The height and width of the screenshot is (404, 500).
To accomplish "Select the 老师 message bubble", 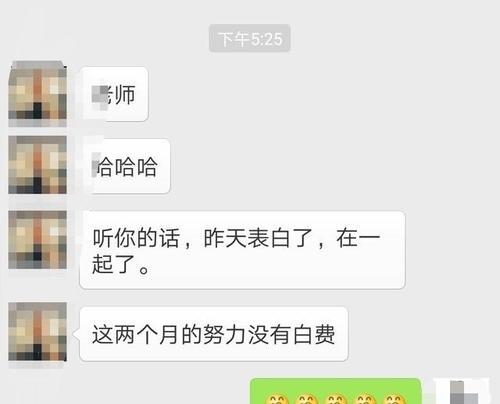I will click(114, 94).
